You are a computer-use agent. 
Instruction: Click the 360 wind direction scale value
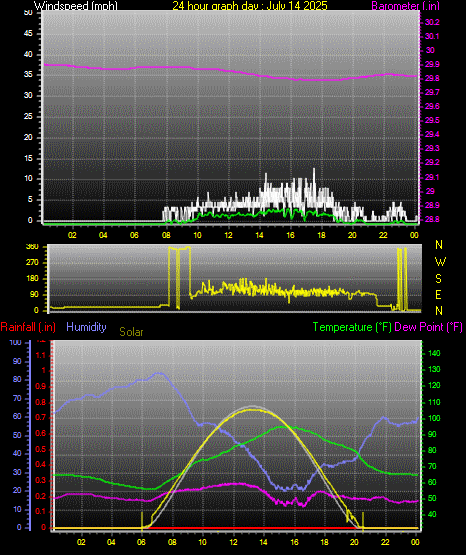tap(32, 247)
